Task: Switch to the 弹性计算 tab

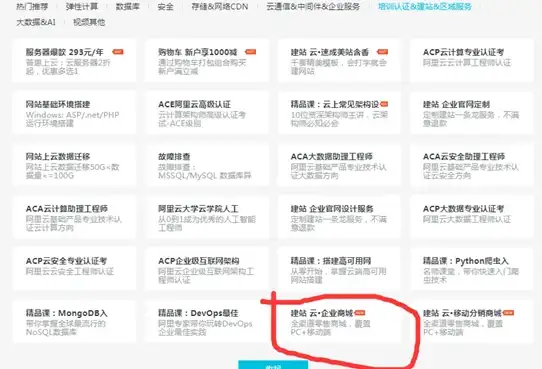Action: point(82,6)
